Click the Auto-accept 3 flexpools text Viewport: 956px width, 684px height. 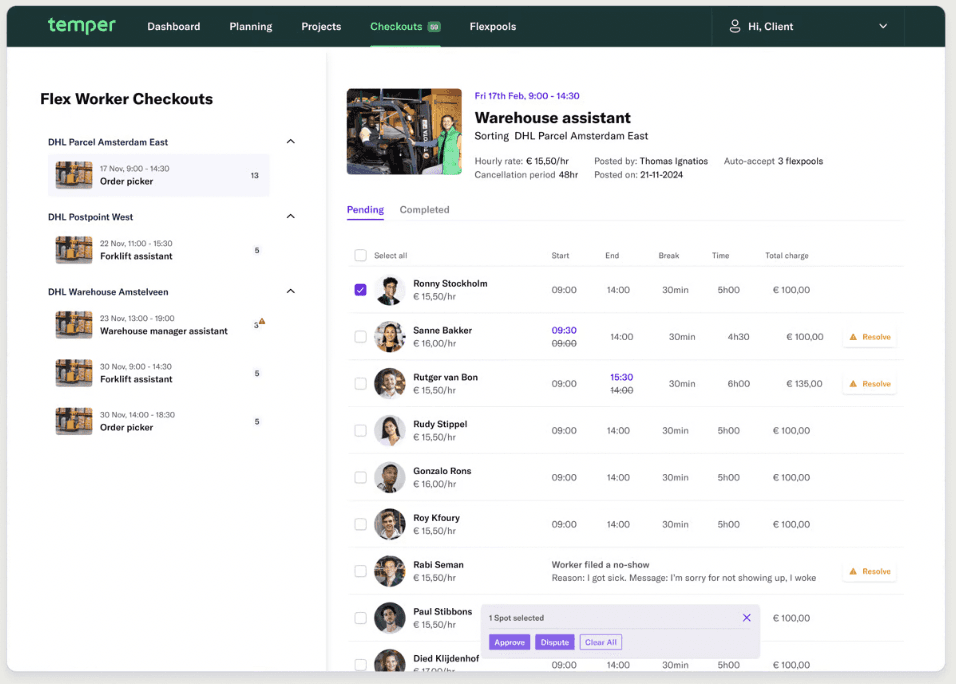(773, 162)
